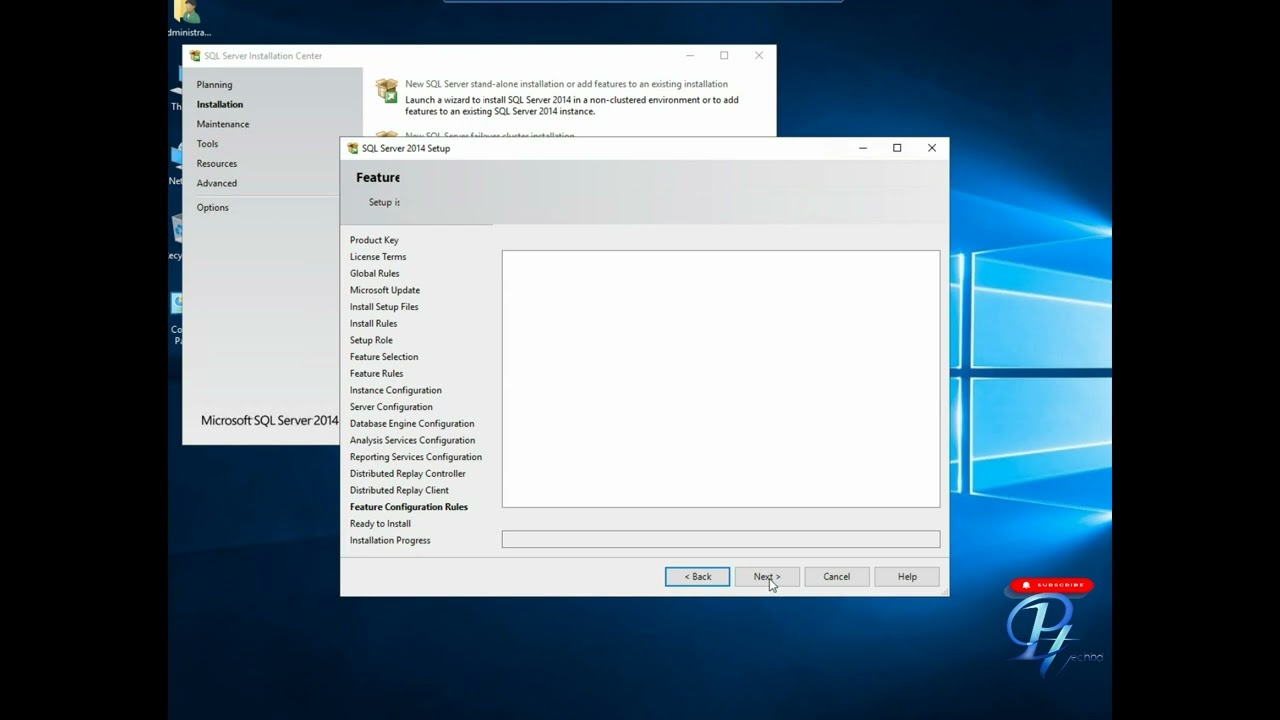Open Advanced in Installation Center sidebar
This screenshot has width=1280, height=720.
pyautogui.click(x=217, y=183)
